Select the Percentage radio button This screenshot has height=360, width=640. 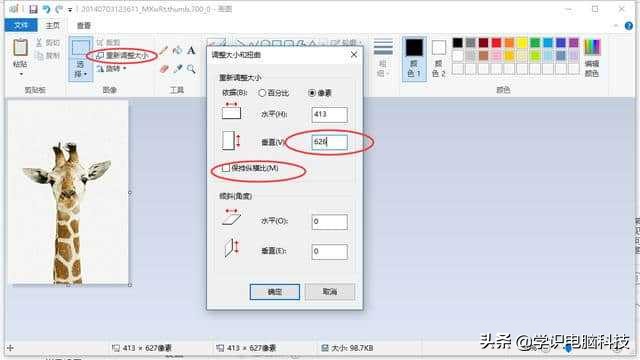coord(262,93)
